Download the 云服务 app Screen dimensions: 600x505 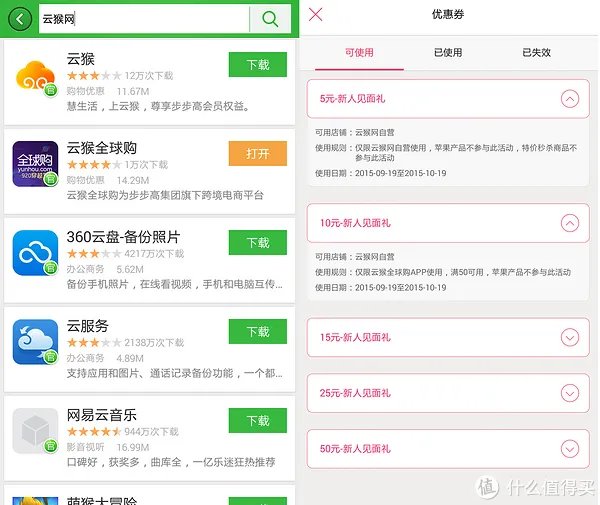[x=258, y=331]
